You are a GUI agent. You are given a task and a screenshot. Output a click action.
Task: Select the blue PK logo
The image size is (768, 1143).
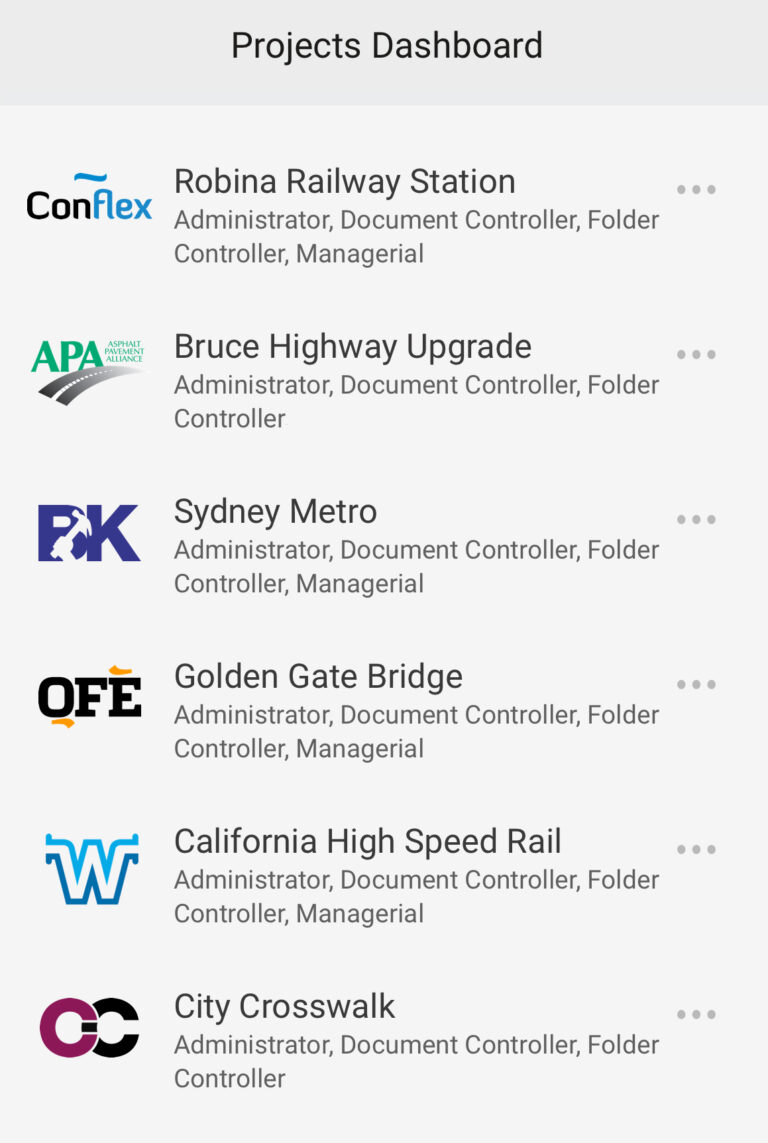click(89, 532)
